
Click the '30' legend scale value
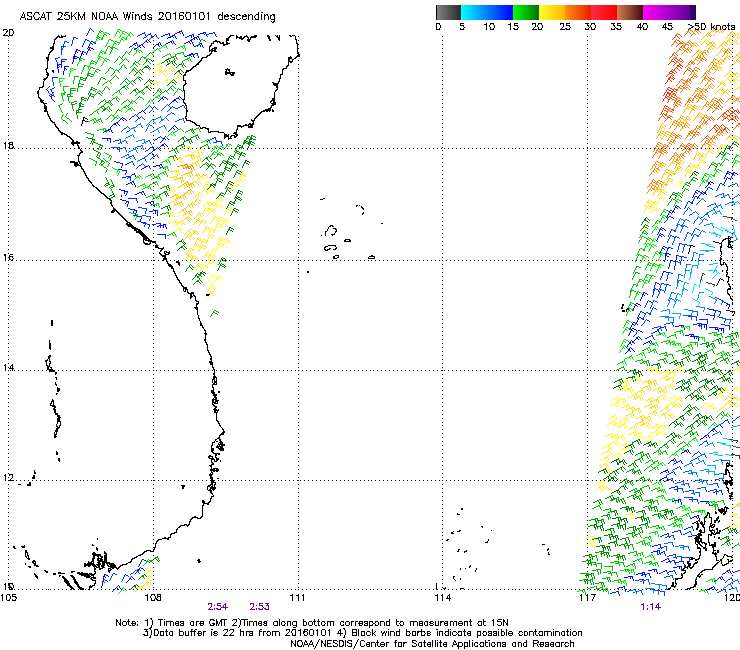(x=590, y=27)
